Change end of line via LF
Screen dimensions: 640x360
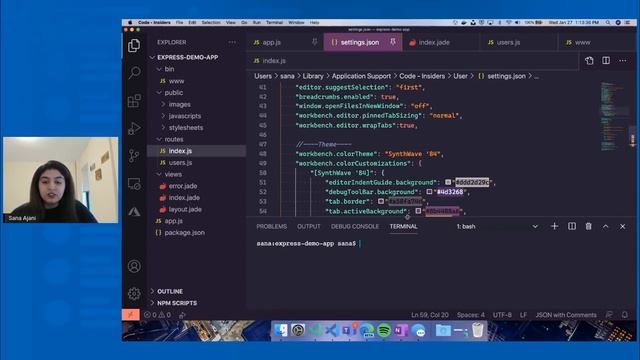pos(523,315)
